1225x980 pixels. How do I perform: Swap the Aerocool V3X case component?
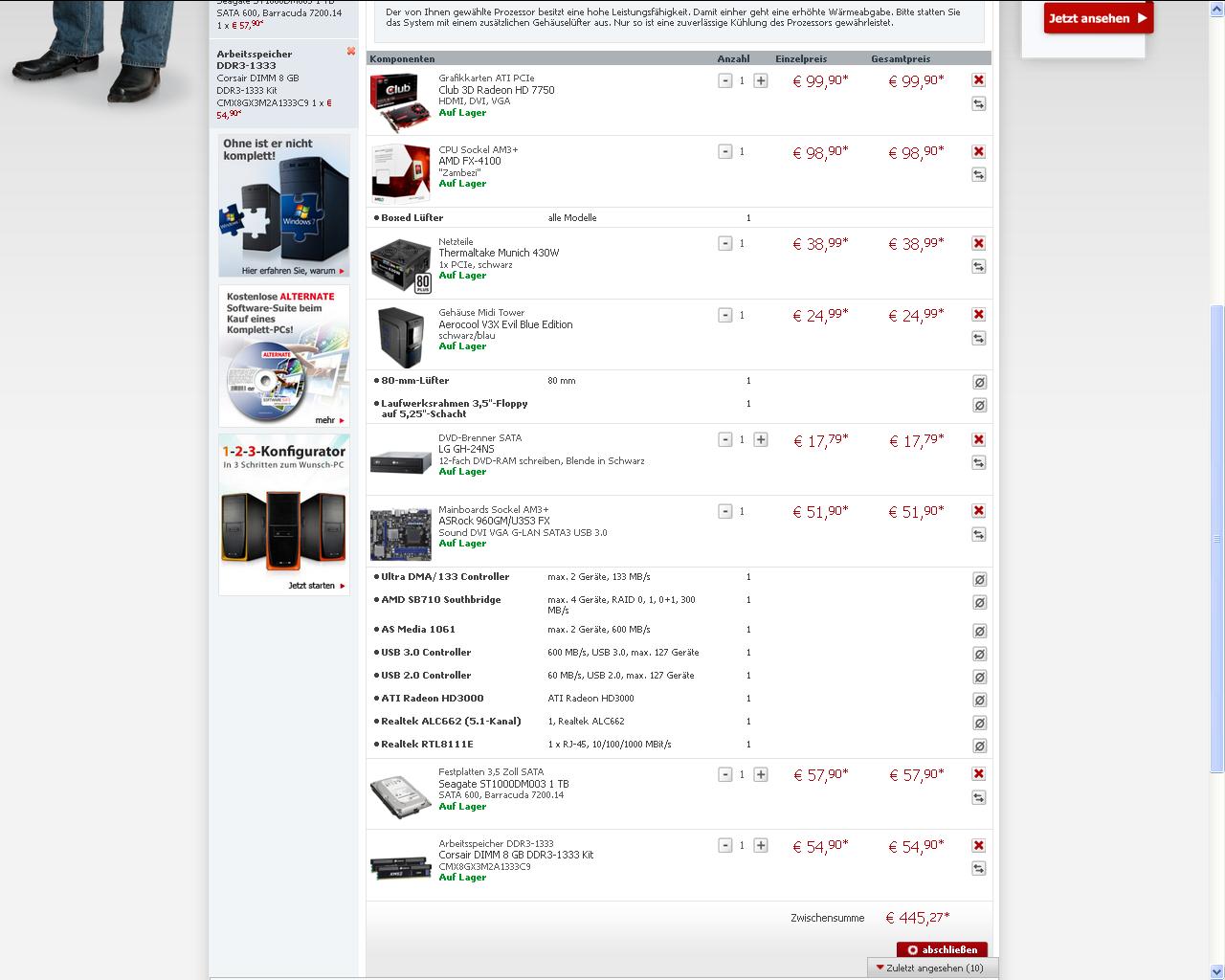(978, 338)
